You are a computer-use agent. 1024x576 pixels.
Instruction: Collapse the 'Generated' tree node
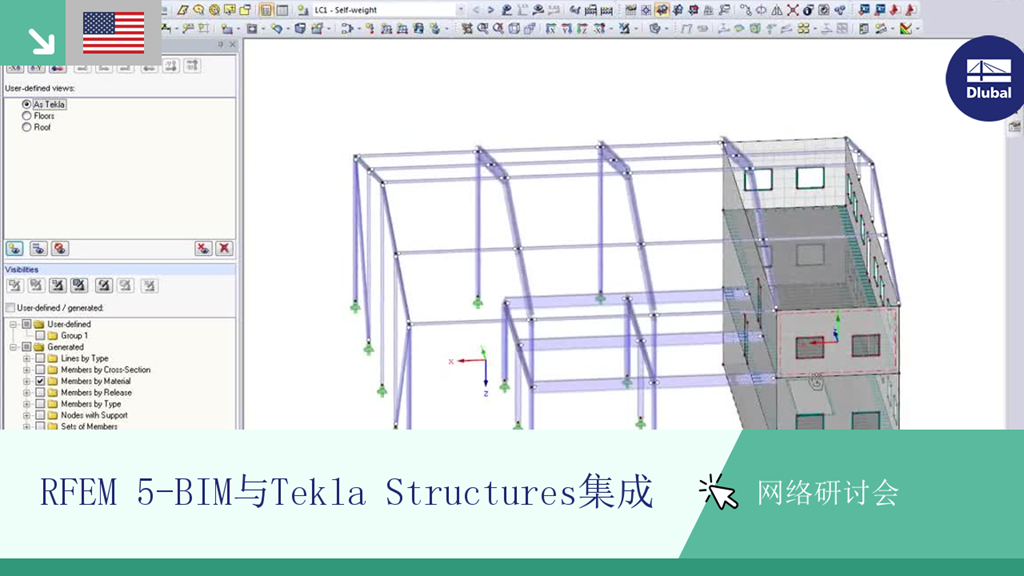[x=13, y=347]
